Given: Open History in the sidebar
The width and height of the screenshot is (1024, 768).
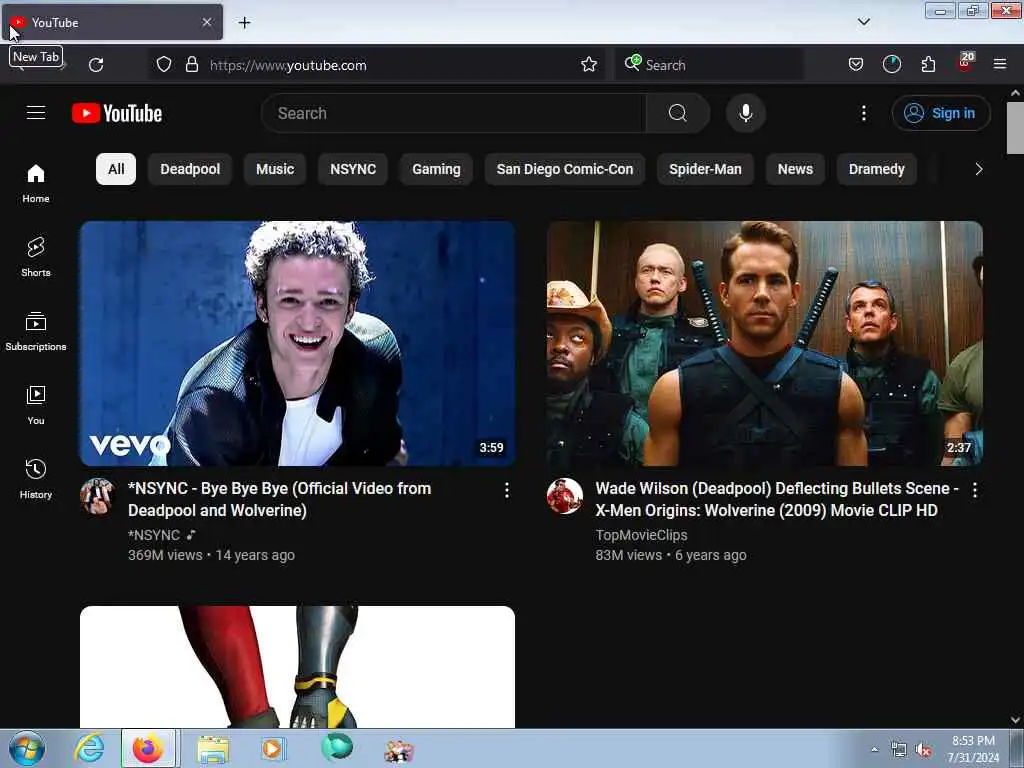Looking at the screenshot, I should [36, 479].
